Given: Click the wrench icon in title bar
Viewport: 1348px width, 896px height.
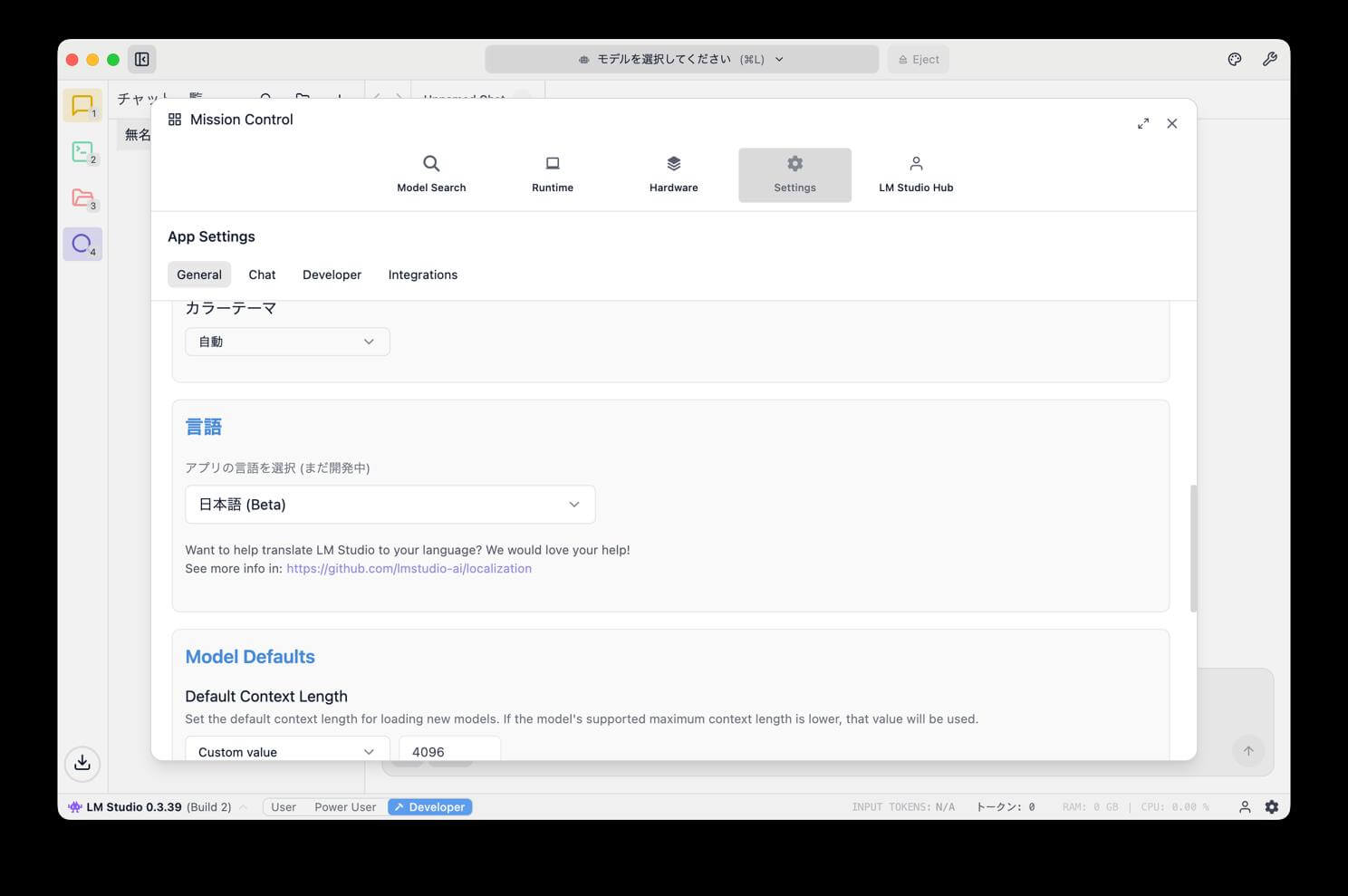Looking at the screenshot, I should [1269, 60].
